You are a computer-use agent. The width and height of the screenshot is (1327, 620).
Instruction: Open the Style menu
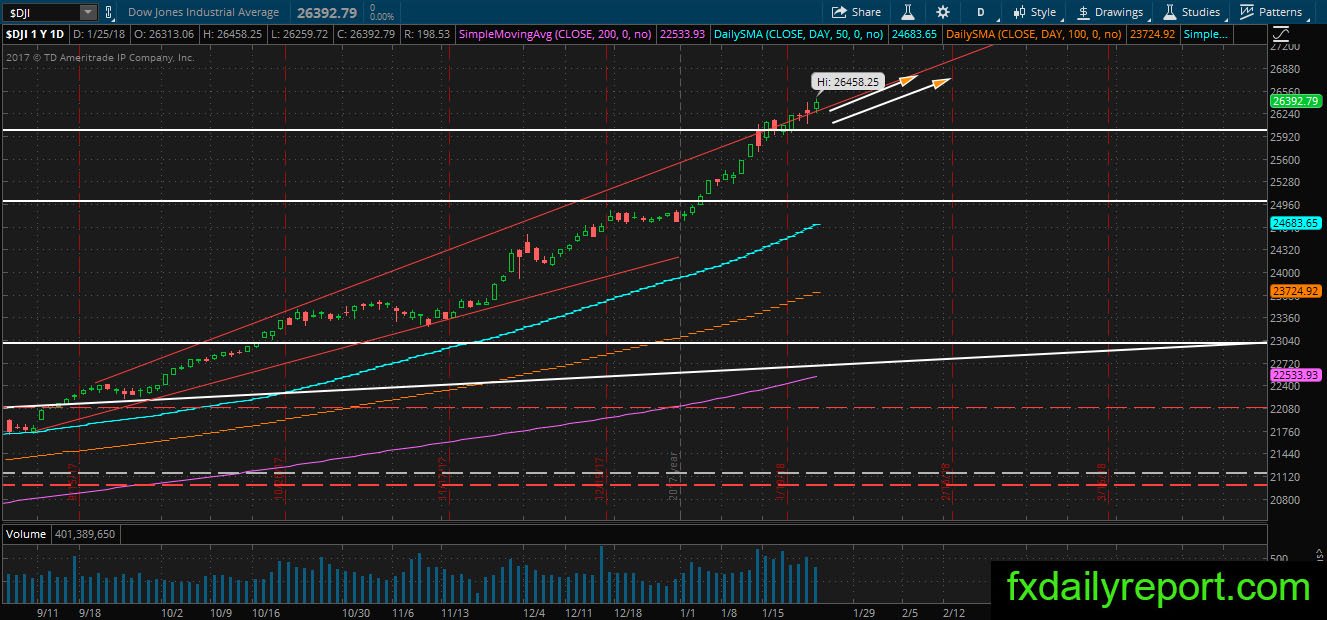1034,12
